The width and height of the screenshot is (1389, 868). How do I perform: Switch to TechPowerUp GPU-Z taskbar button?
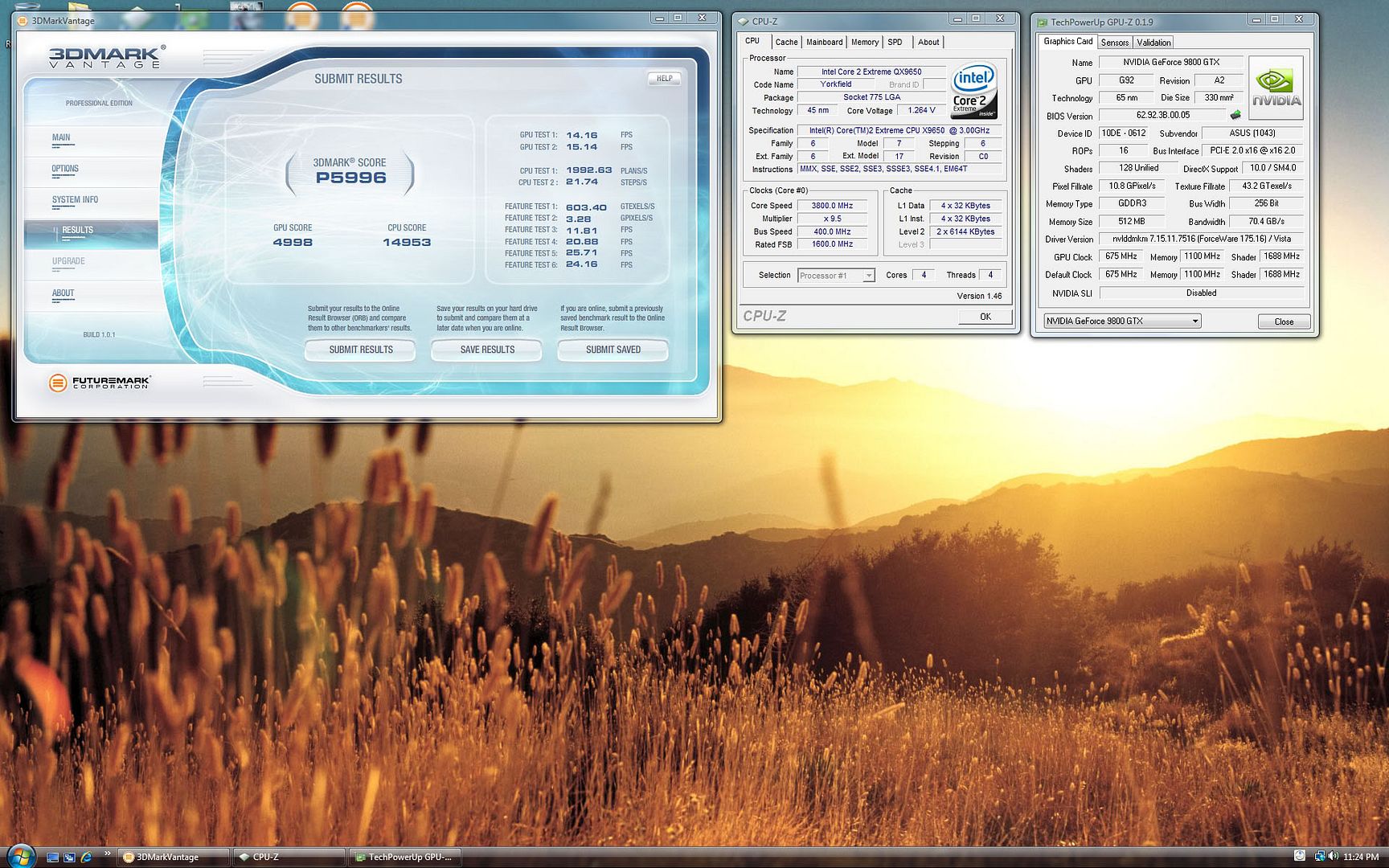(x=405, y=857)
